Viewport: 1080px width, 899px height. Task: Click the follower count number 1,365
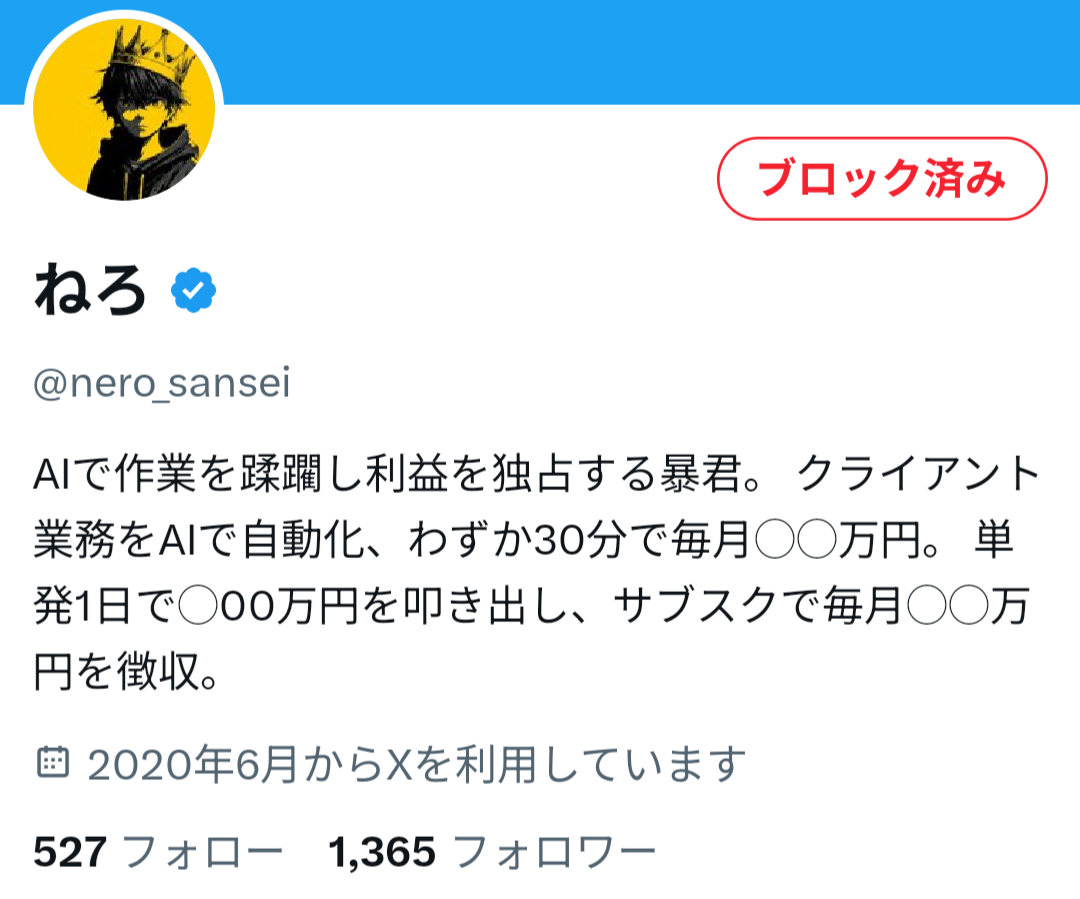382,851
